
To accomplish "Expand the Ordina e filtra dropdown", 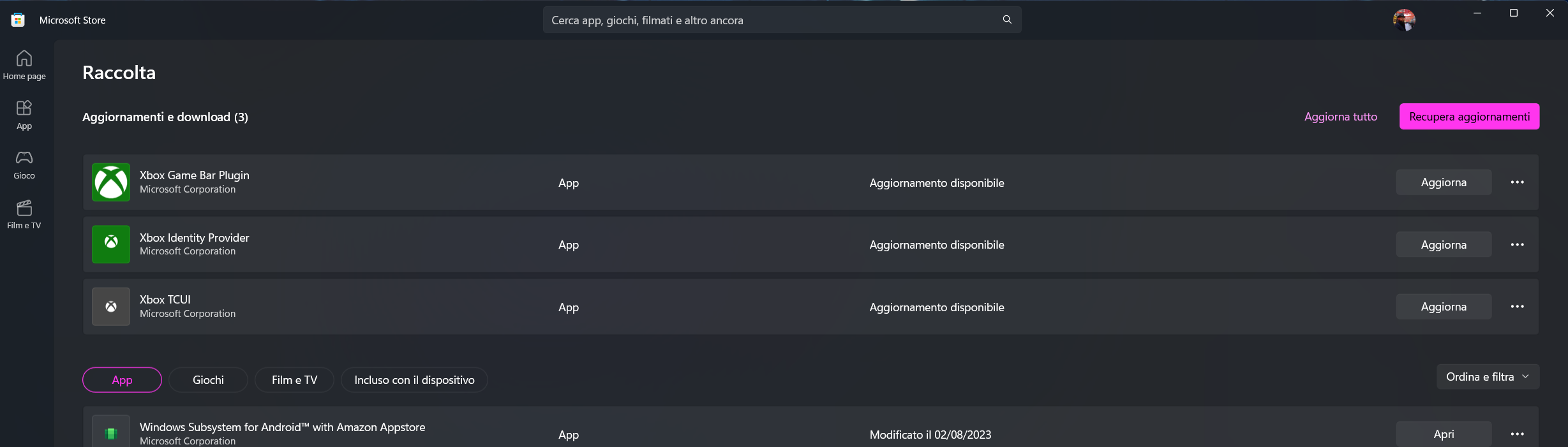I will pos(1488,377).
